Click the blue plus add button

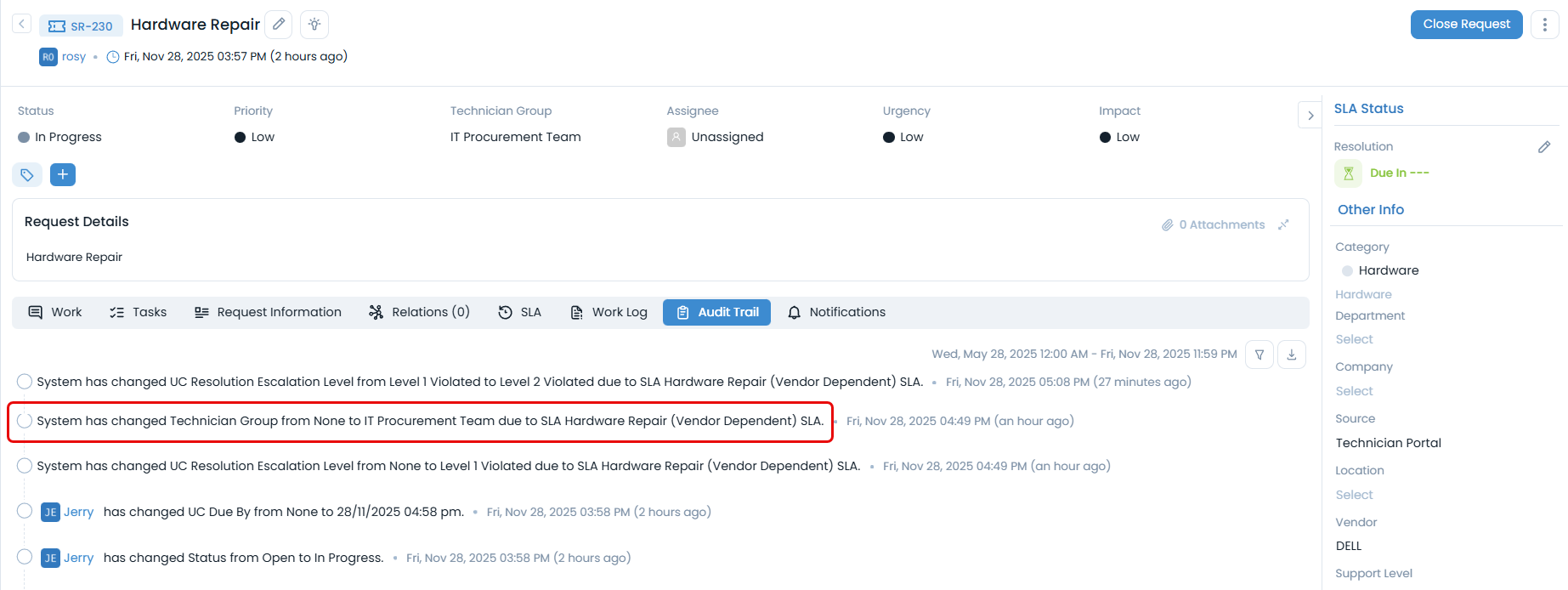coord(63,175)
